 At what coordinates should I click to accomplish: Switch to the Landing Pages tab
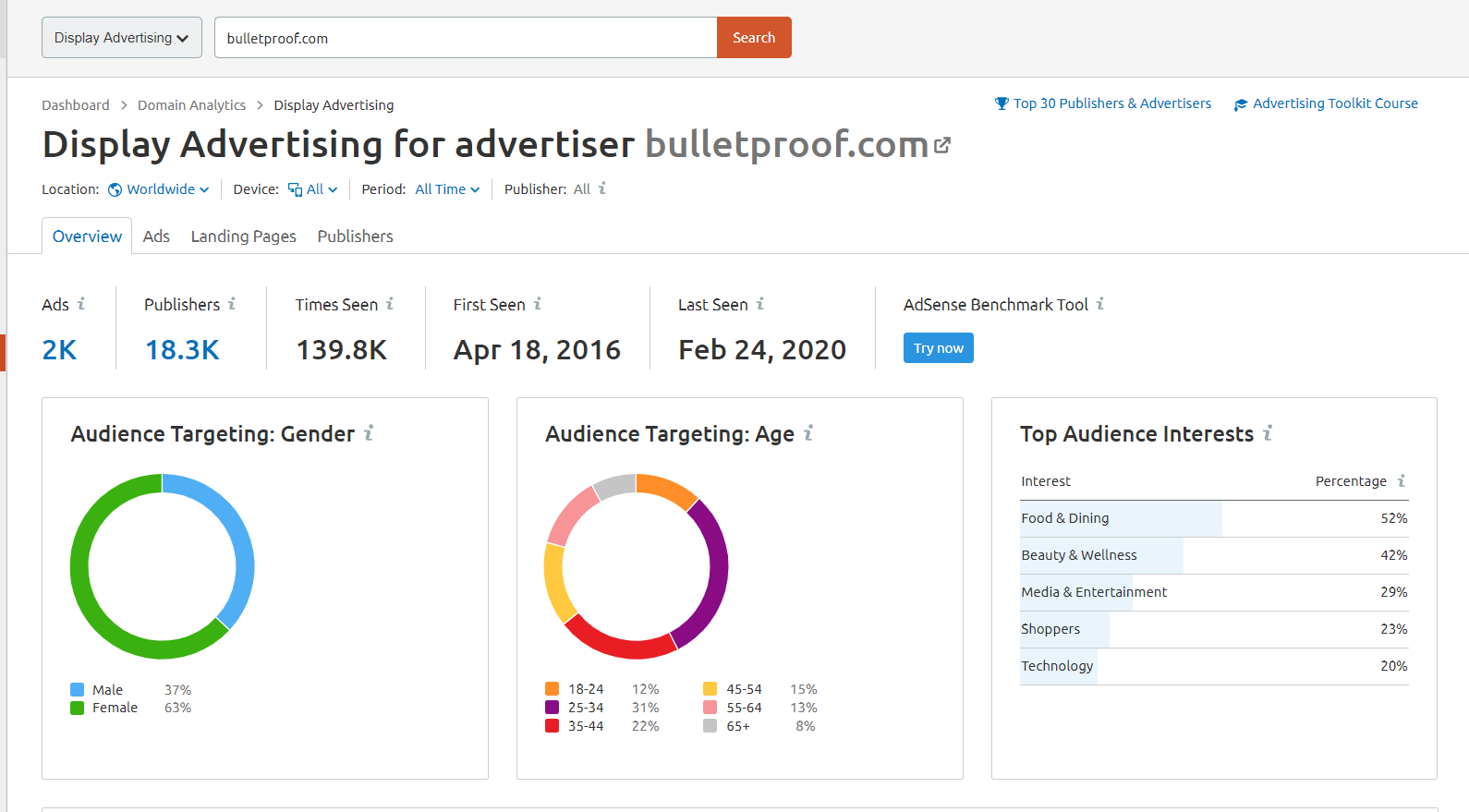tap(244, 236)
